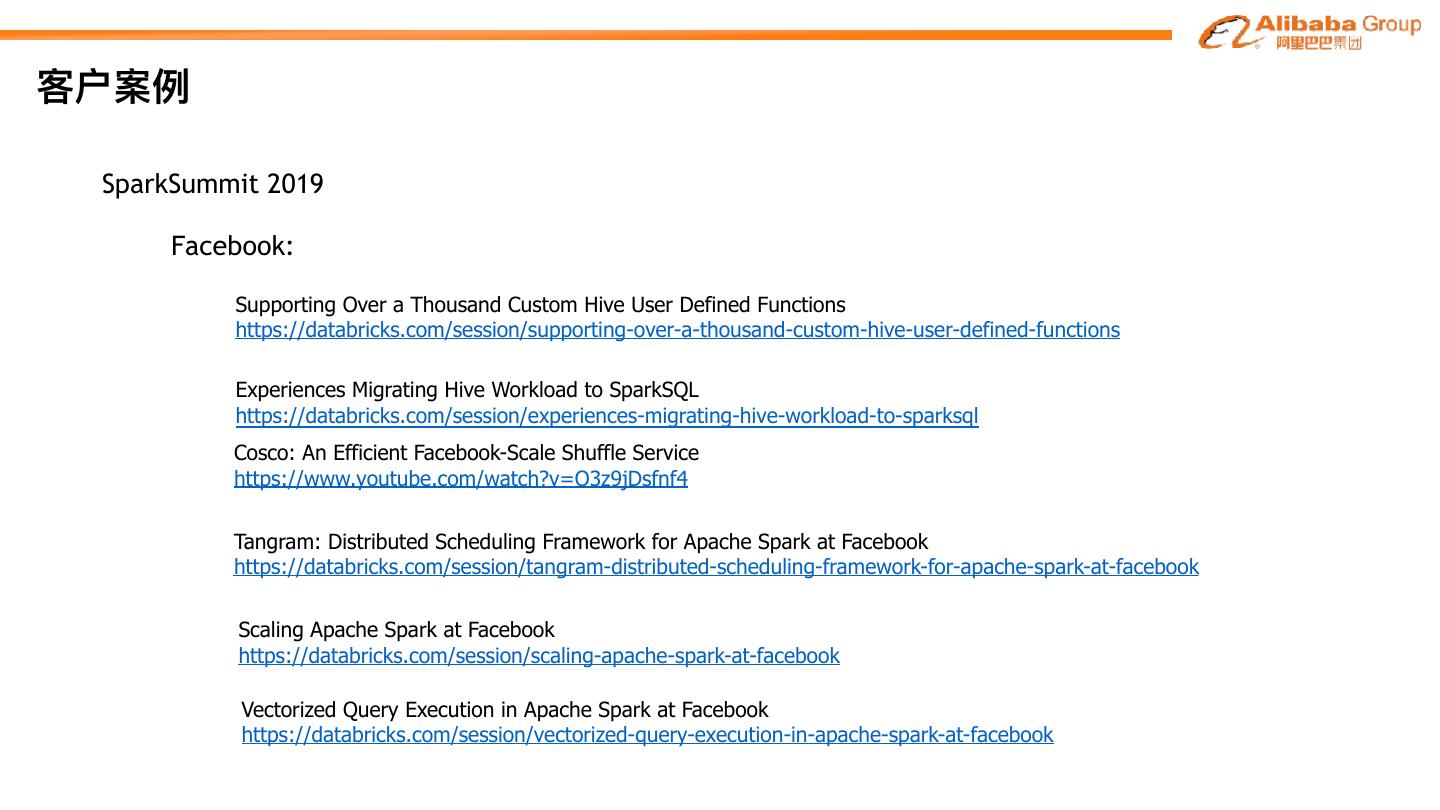Click the Facebook: subheading text
The width and height of the screenshot is (1440, 810).
(x=232, y=246)
